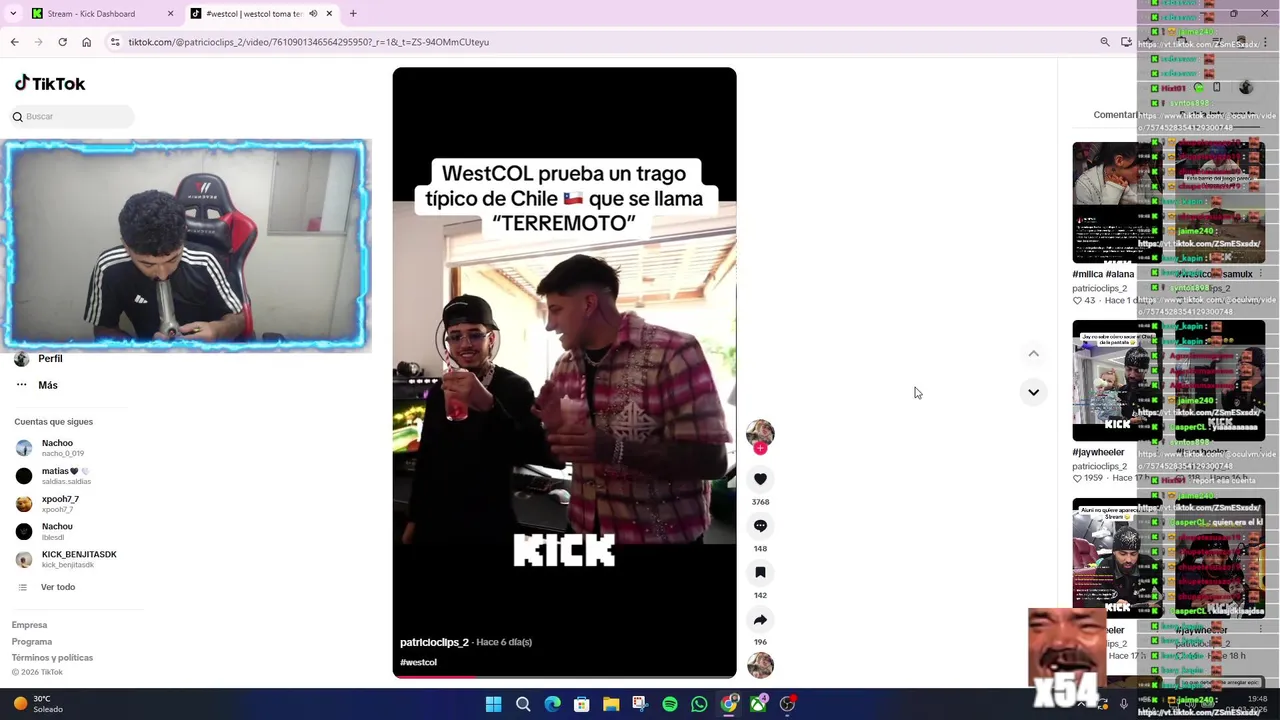The image size is (1280, 720).
Task: Open Microsoft Store from taskbar
Action: point(582,704)
